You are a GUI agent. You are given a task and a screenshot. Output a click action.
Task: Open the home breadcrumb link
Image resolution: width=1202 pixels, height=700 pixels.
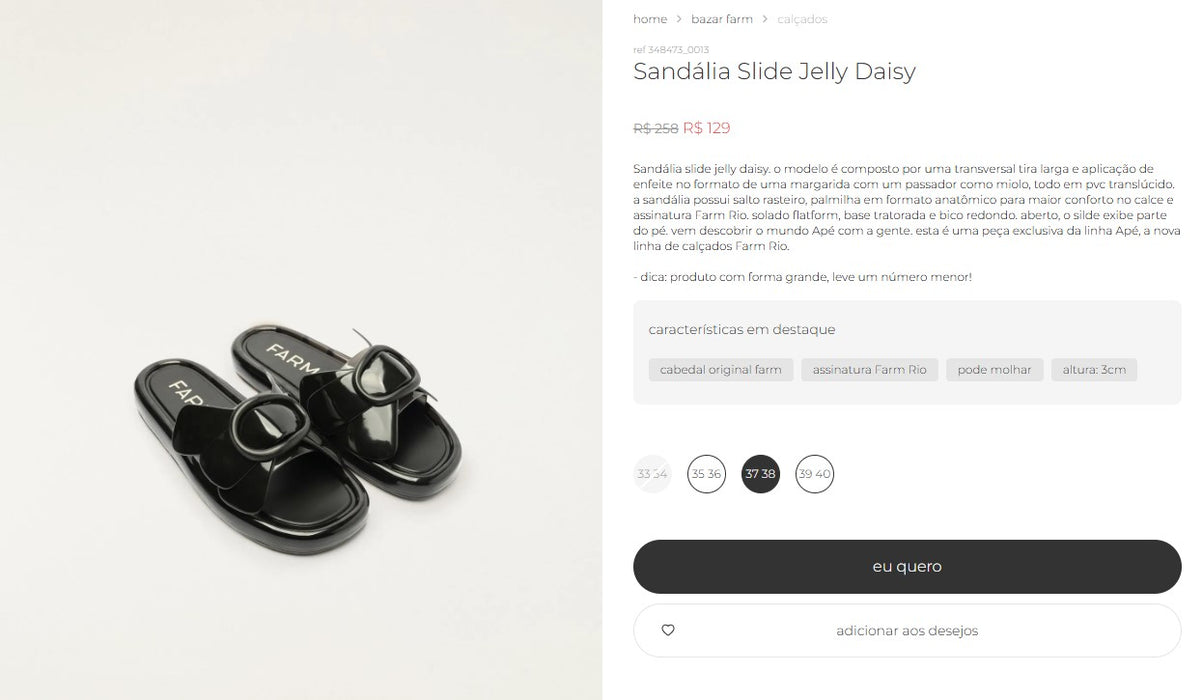coord(650,19)
